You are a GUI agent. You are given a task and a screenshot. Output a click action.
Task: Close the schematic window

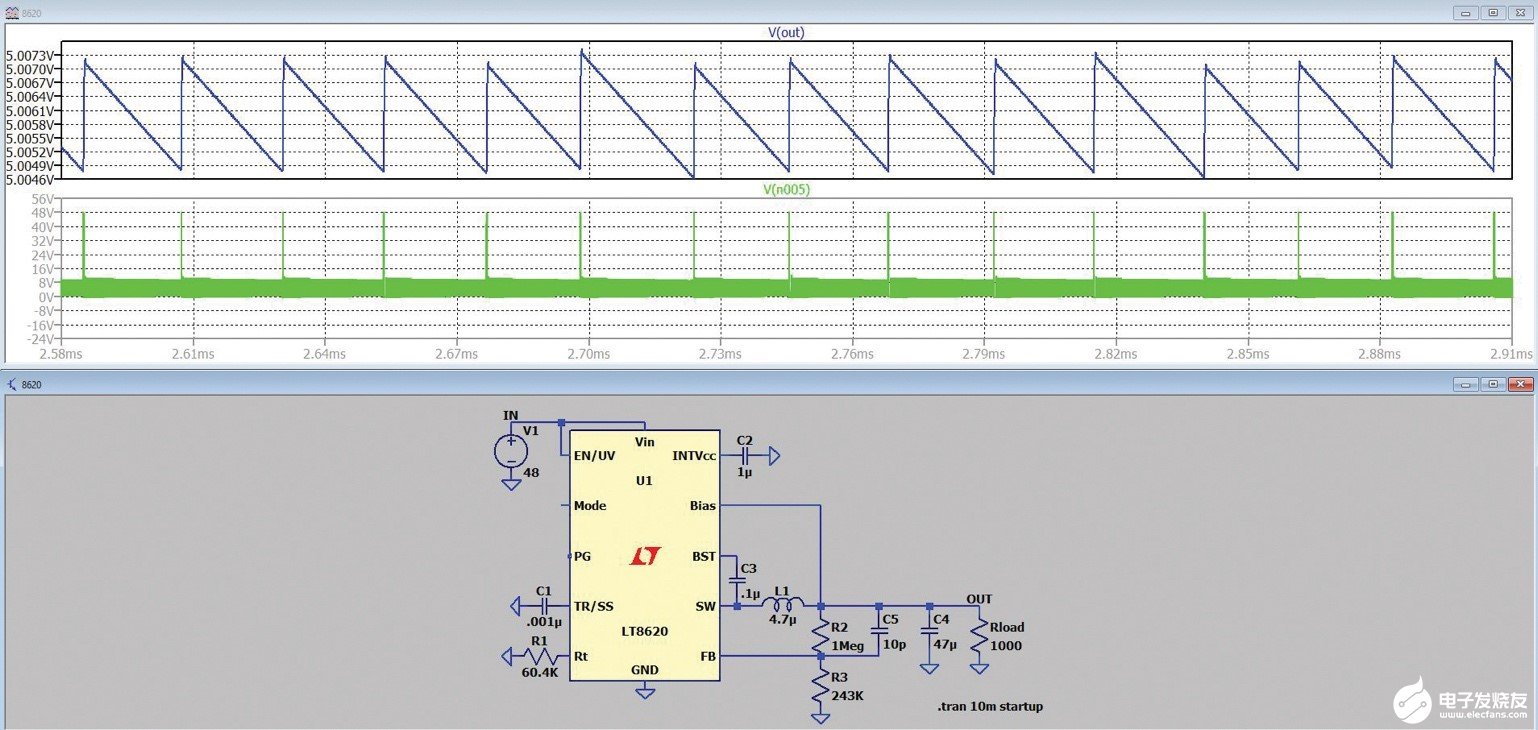click(x=1520, y=384)
